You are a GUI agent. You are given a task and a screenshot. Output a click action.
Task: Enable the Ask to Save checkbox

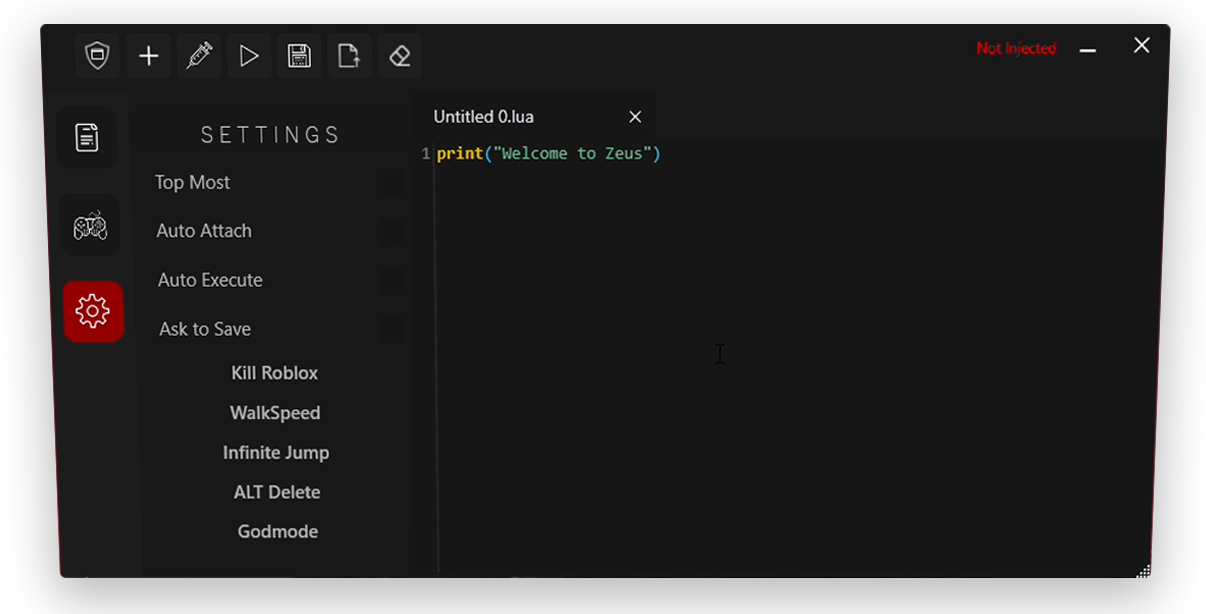pyautogui.click(x=394, y=329)
